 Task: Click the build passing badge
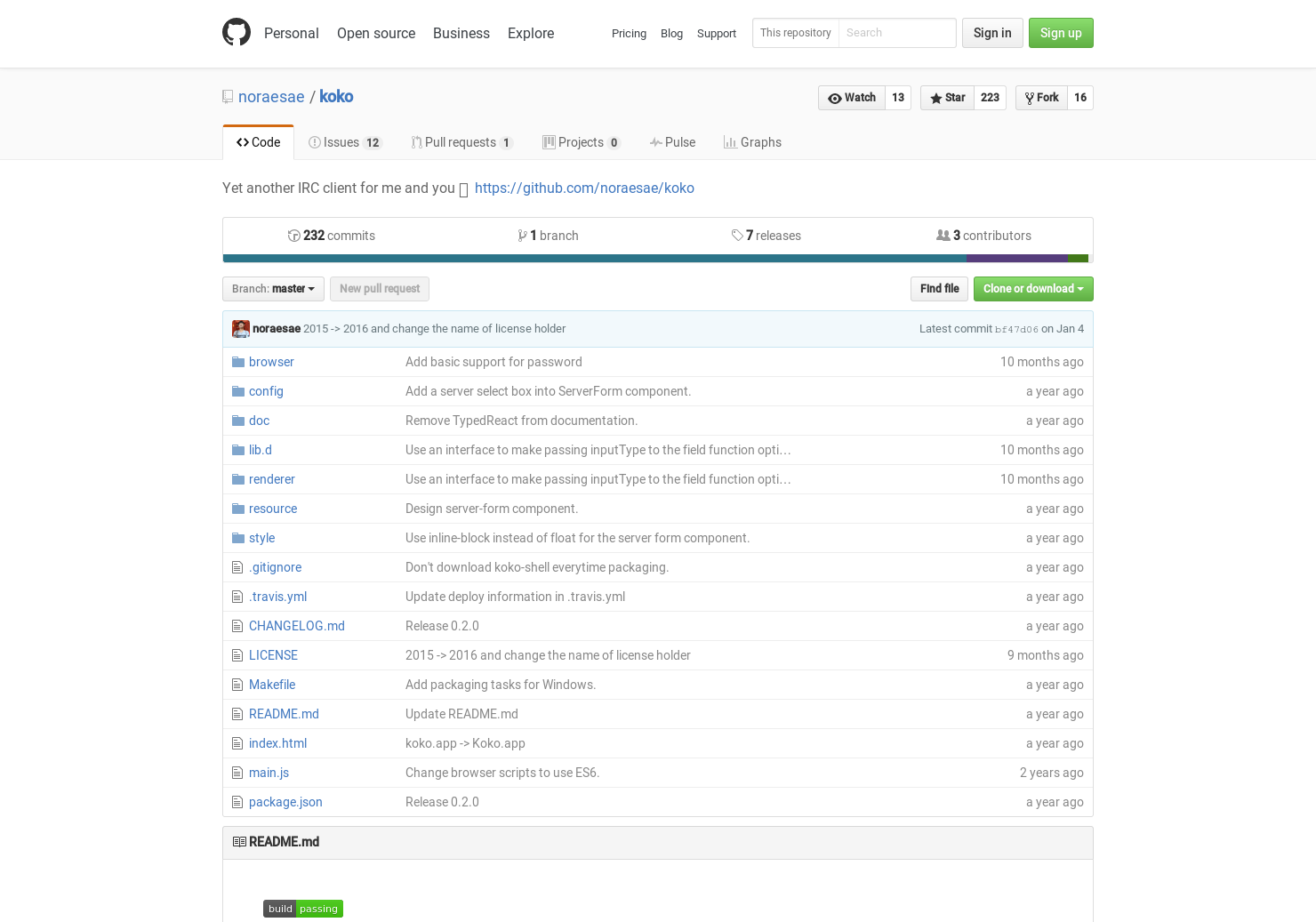pyautogui.click(x=303, y=909)
